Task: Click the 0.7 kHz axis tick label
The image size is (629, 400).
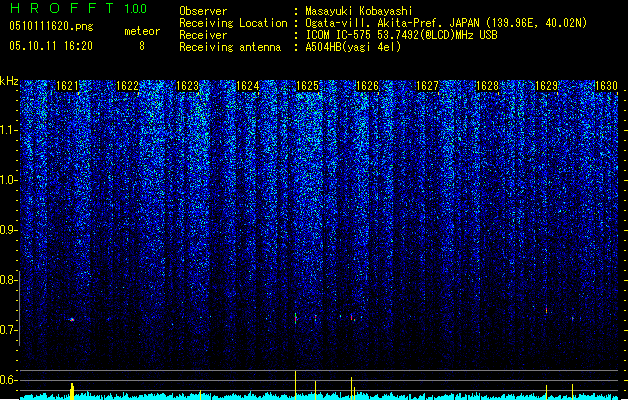Action: [9, 330]
